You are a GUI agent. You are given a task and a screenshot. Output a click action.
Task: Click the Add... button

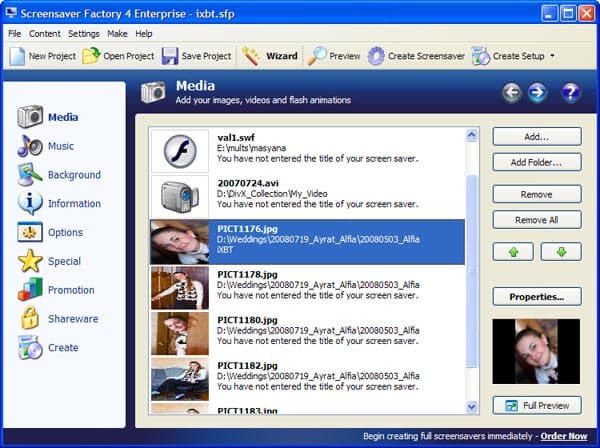click(x=537, y=137)
